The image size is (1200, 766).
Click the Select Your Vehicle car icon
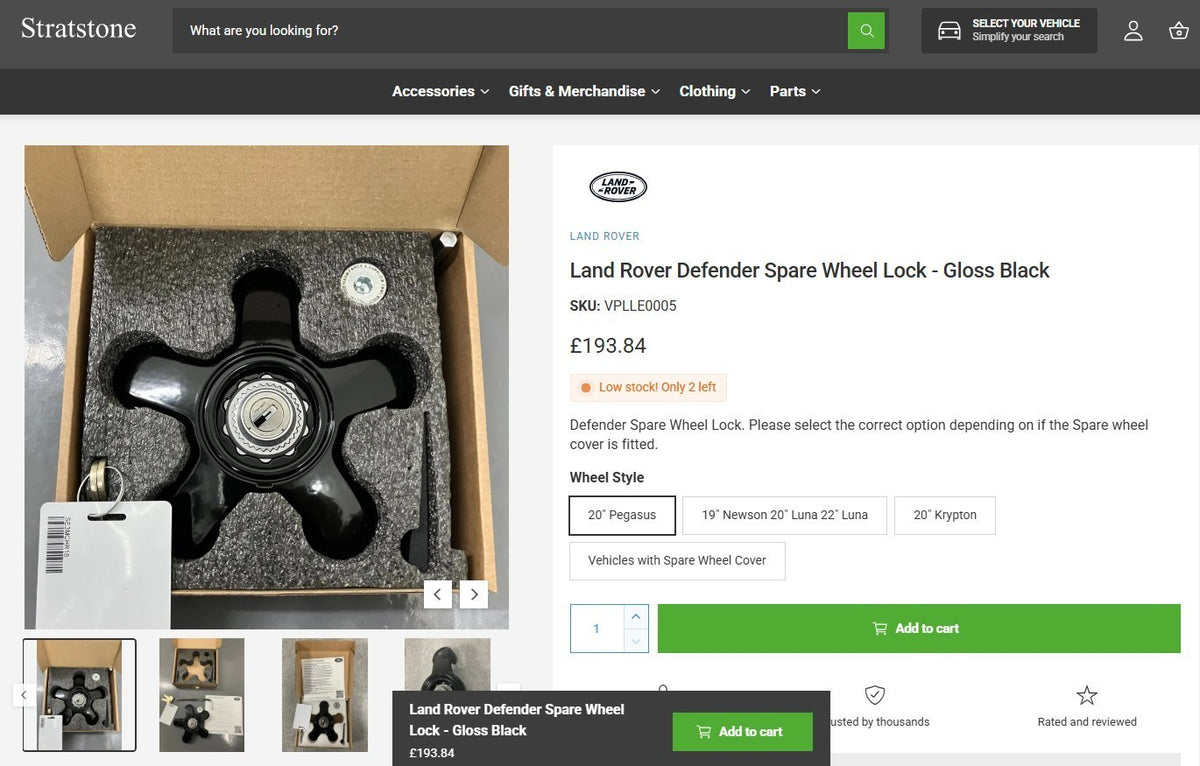949,31
